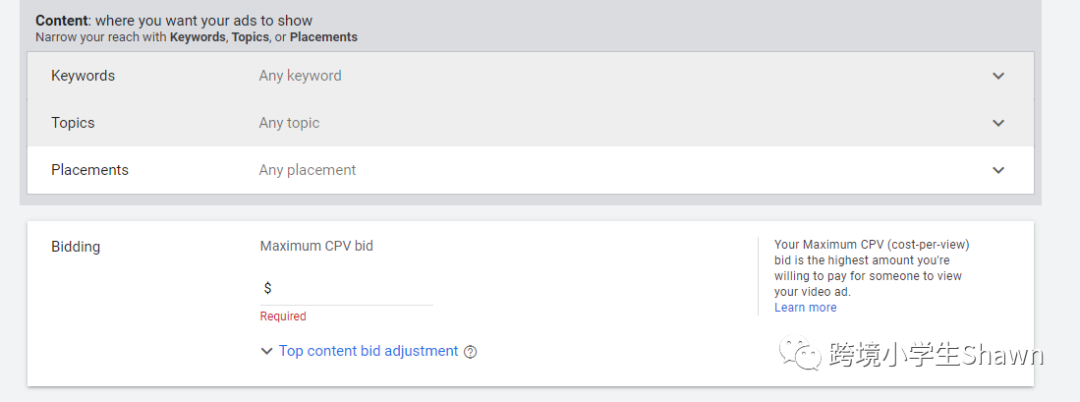
Task: Open the 'Top content bid adjustment' link
Action: (x=368, y=351)
